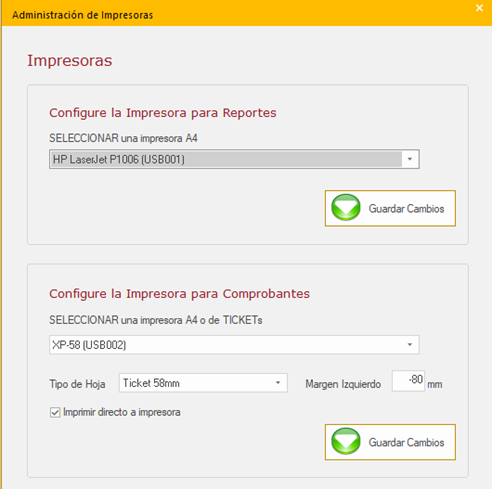Click the Impresoras heading
492x489 pixels.
(70, 61)
